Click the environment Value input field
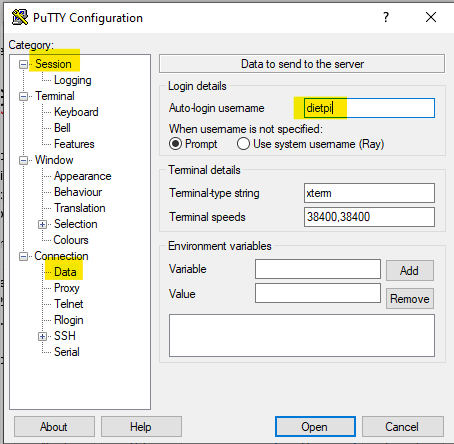This screenshot has height=444, width=454. click(x=318, y=293)
